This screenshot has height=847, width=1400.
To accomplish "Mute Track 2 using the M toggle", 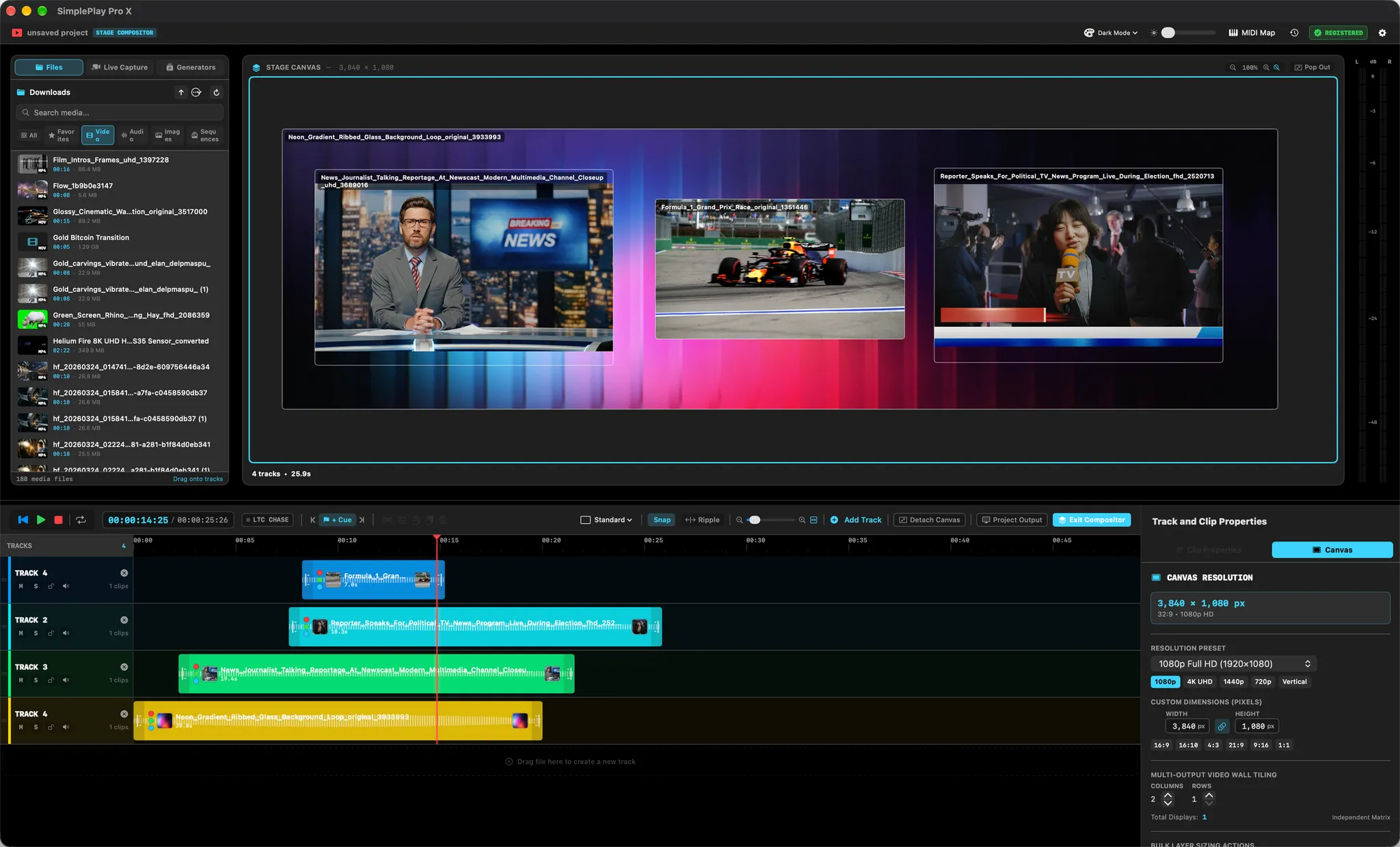I will (x=21, y=633).
